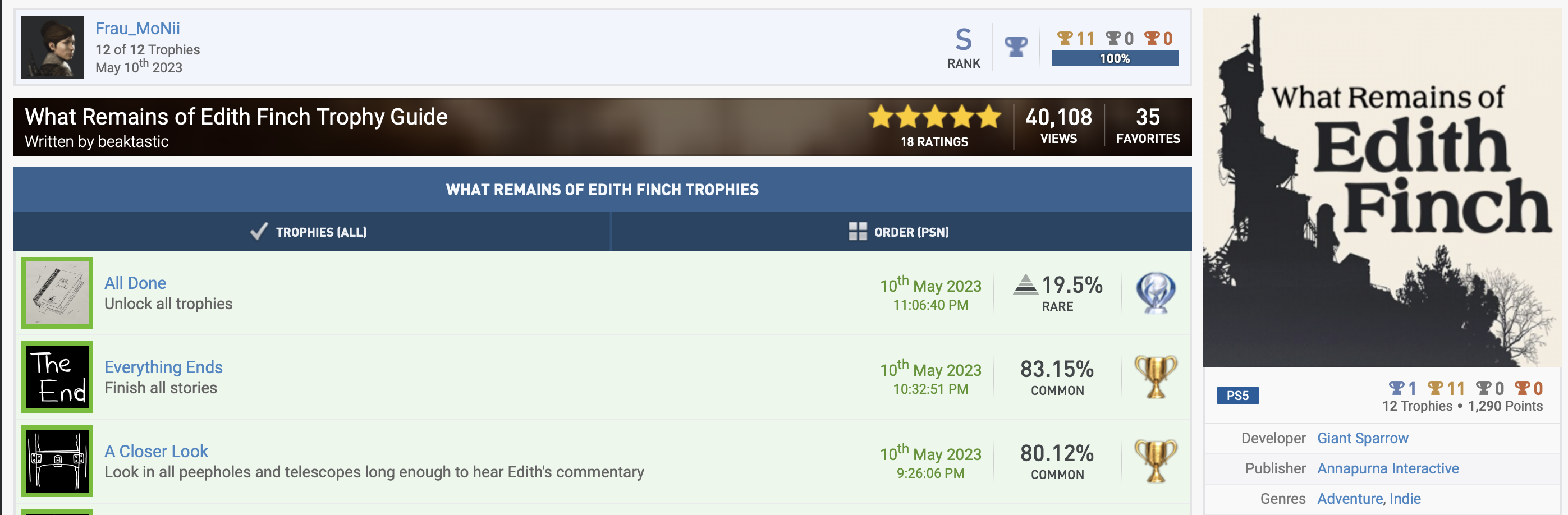Open the Everything Ends trophy link
The width and height of the screenshot is (1568, 515).
coord(163,367)
